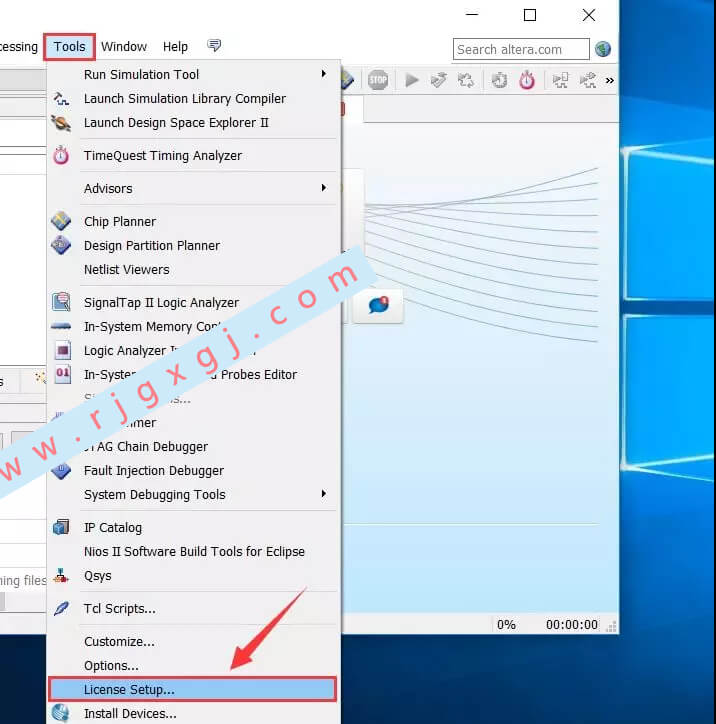Click the Qsys icon

pyautogui.click(x=61, y=575)
